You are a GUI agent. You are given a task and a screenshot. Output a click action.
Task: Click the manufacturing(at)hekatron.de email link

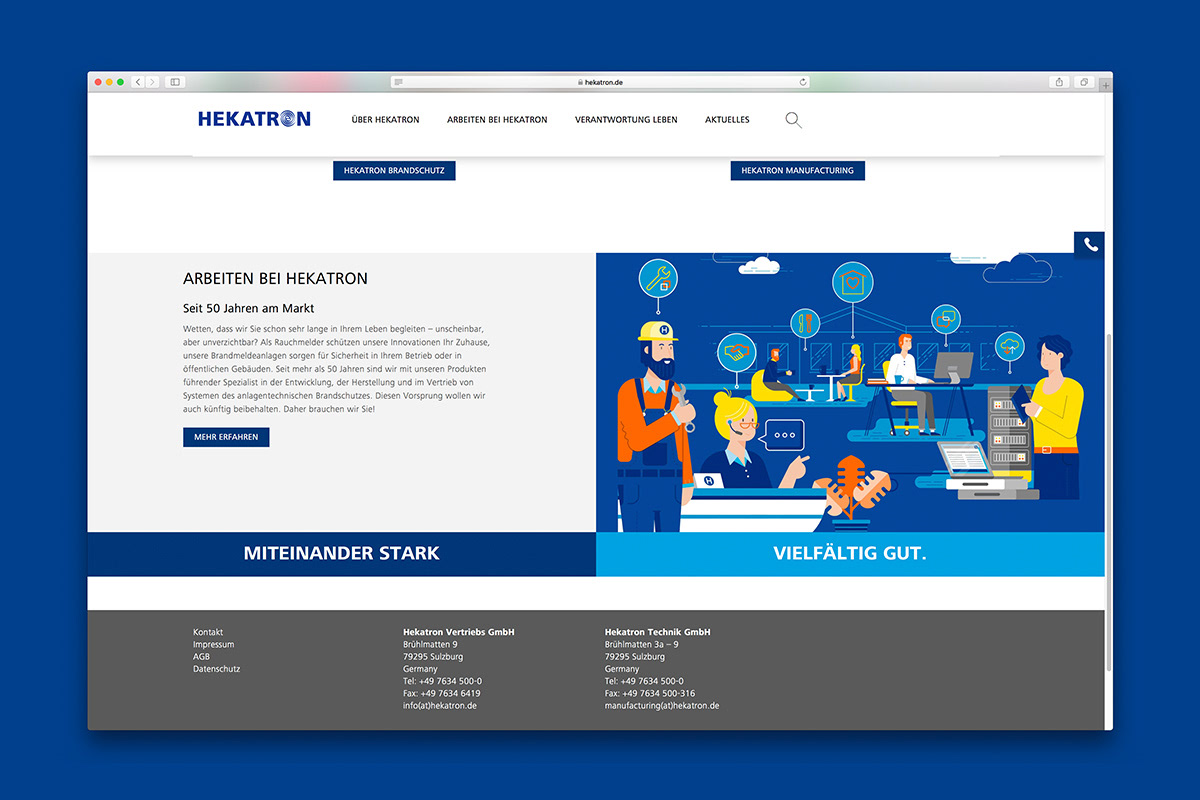coord(662,706)
